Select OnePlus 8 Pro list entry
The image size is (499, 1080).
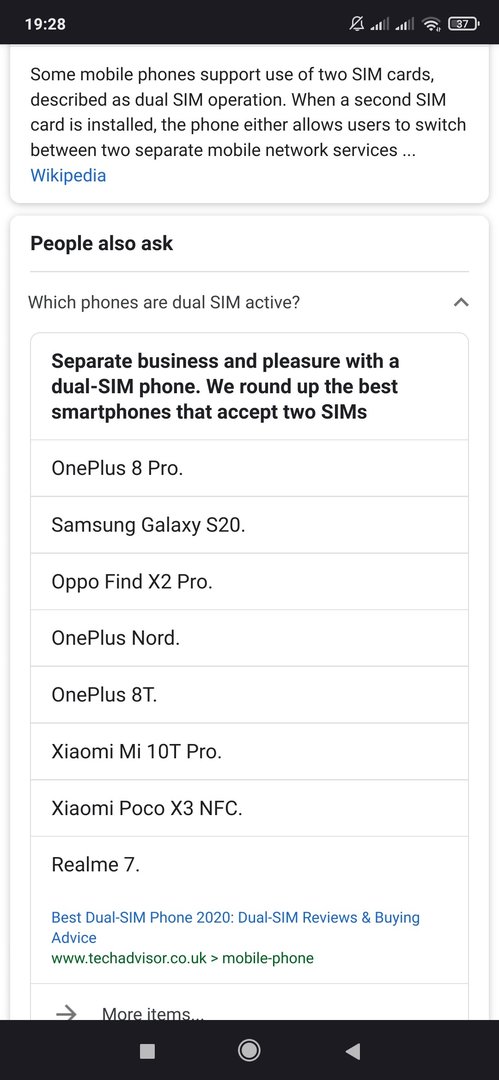coord(250,468)
